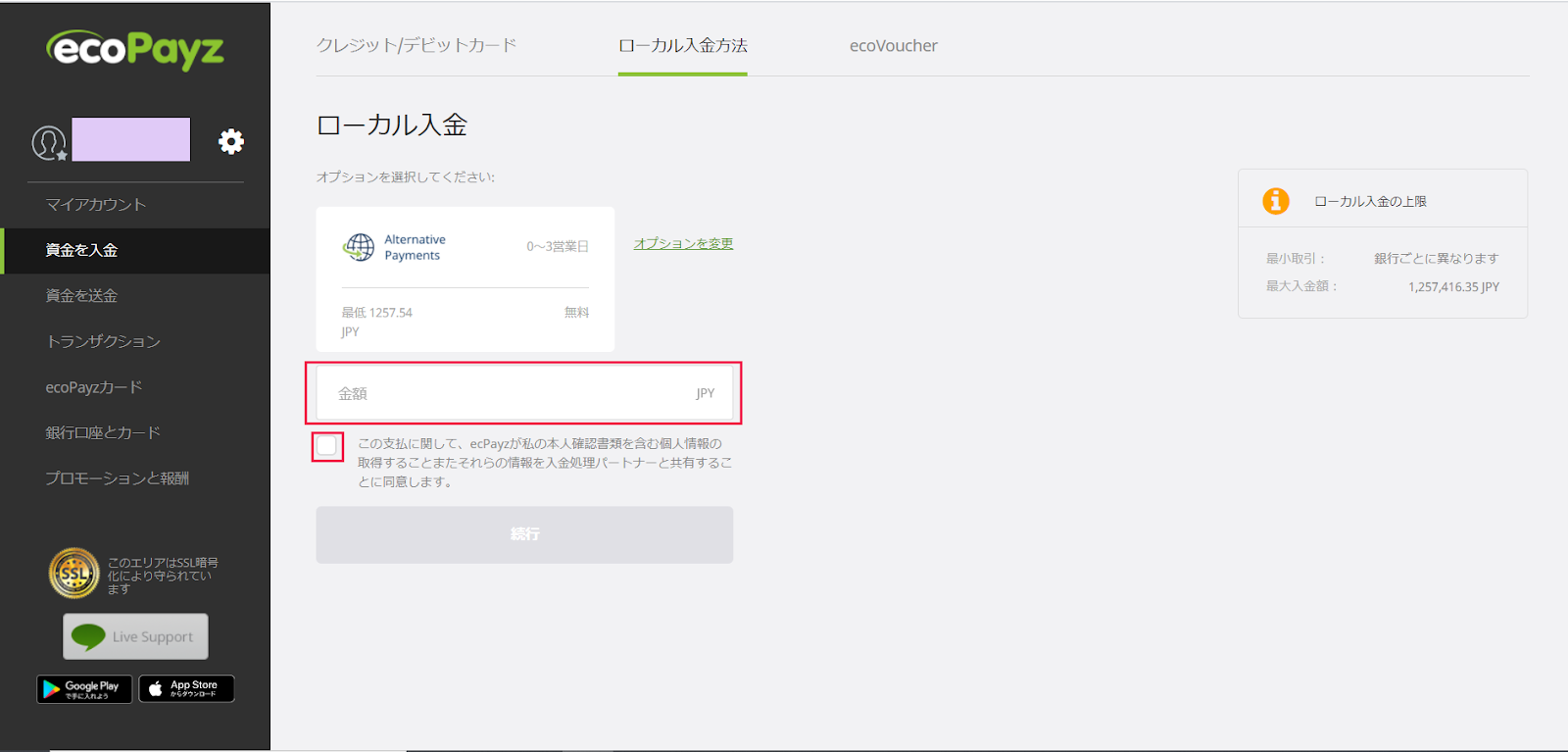Click the 銀行ごとに異なります text
Viewport: 1568px width, 752px height.
click(x=1436, y=258)
